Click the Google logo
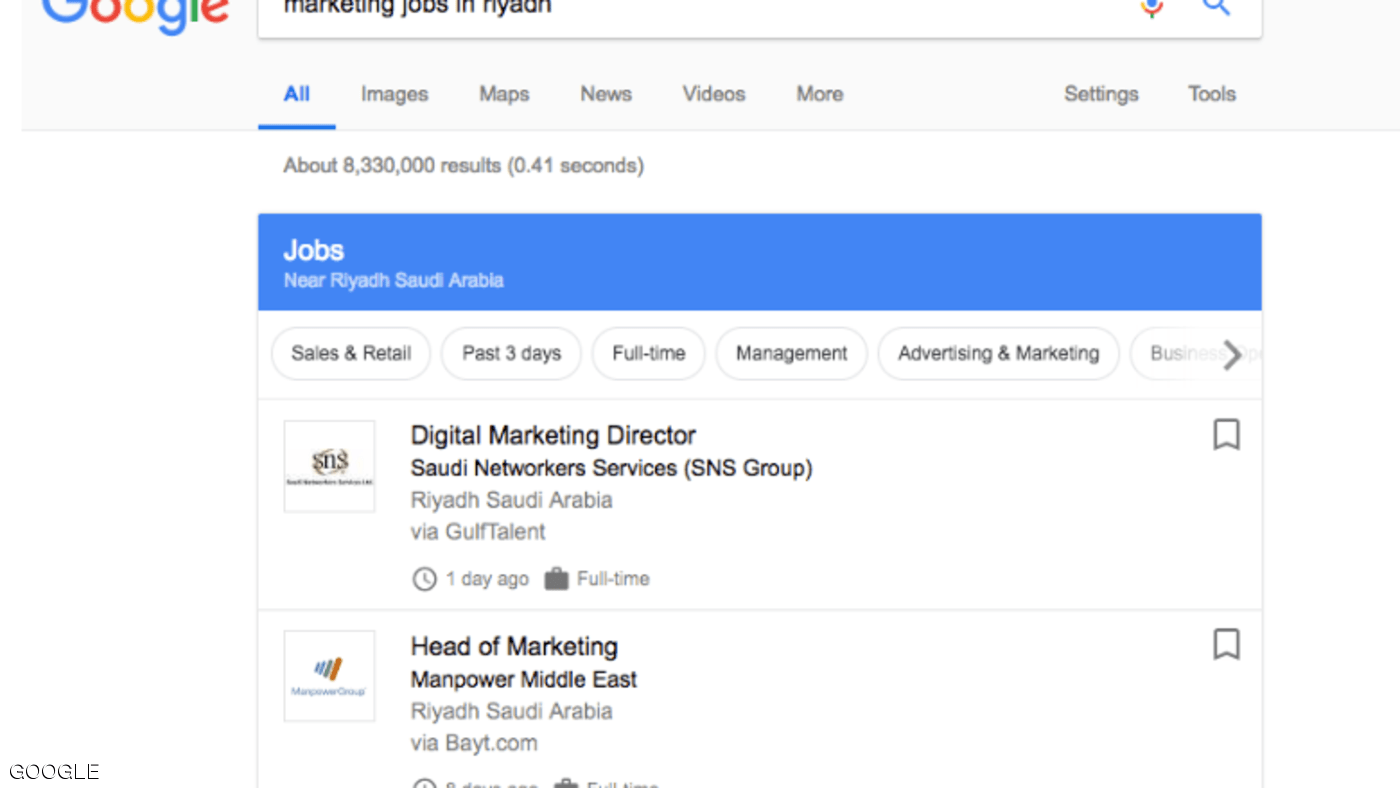1400x788 pixels. pos(135,15)
